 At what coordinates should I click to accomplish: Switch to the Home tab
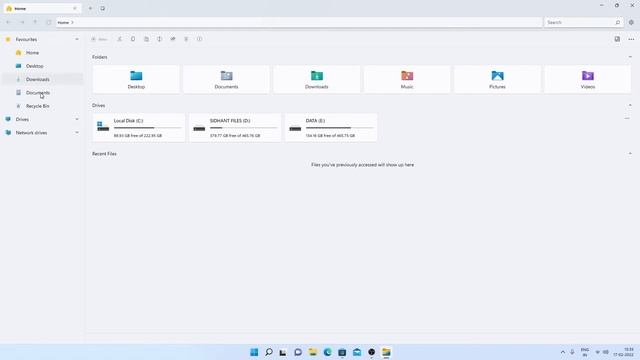click(x=41, y=8)
